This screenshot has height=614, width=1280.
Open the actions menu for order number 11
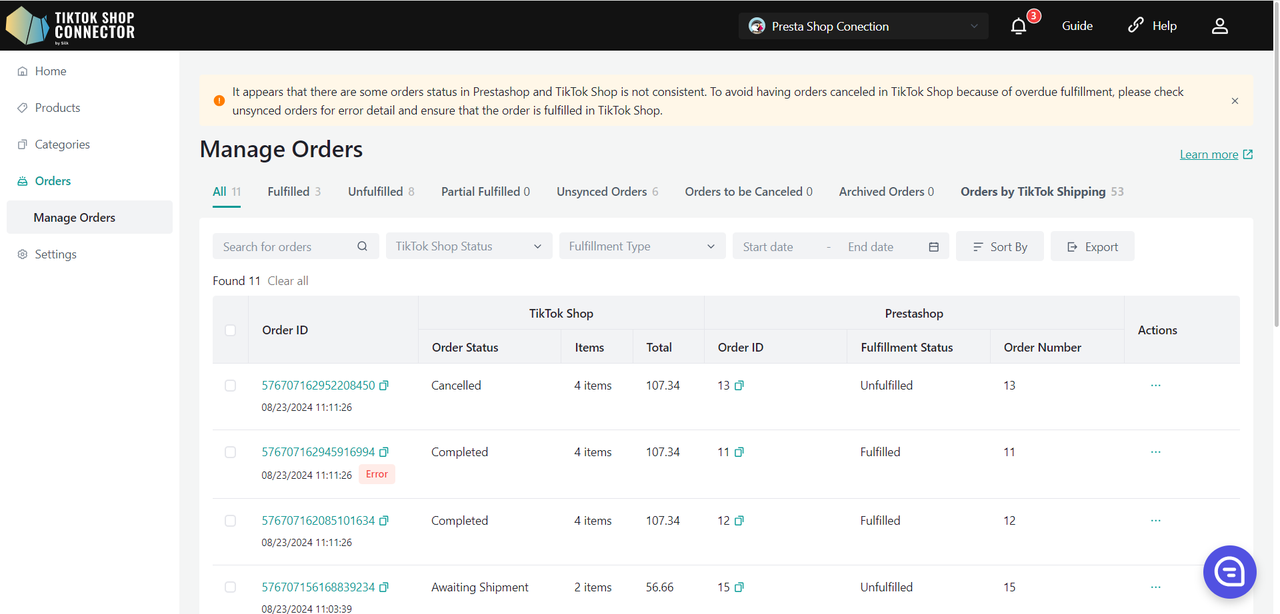pyautogui.click(x=1156, y=452)
